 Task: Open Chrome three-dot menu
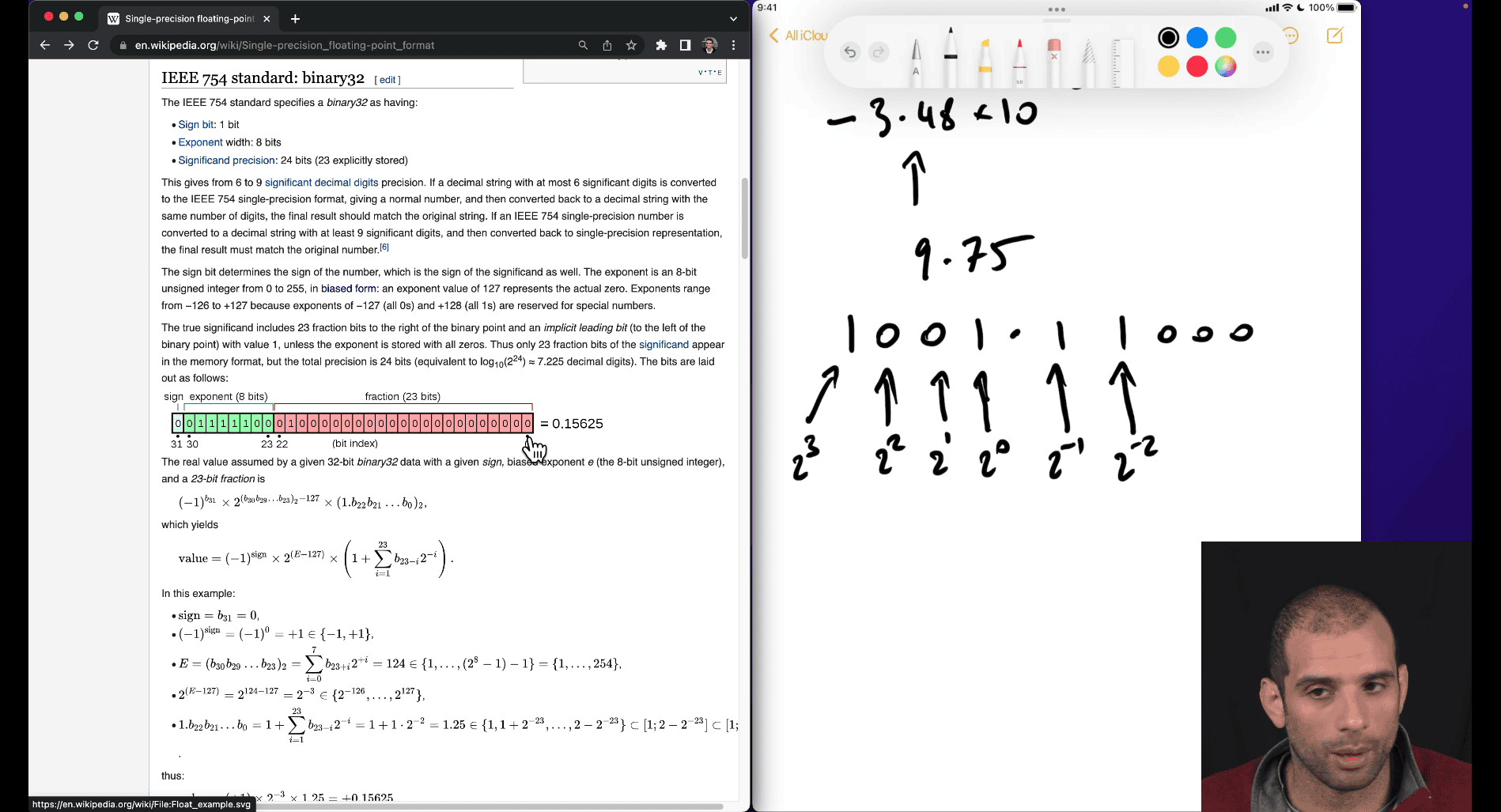coord(733,45)
